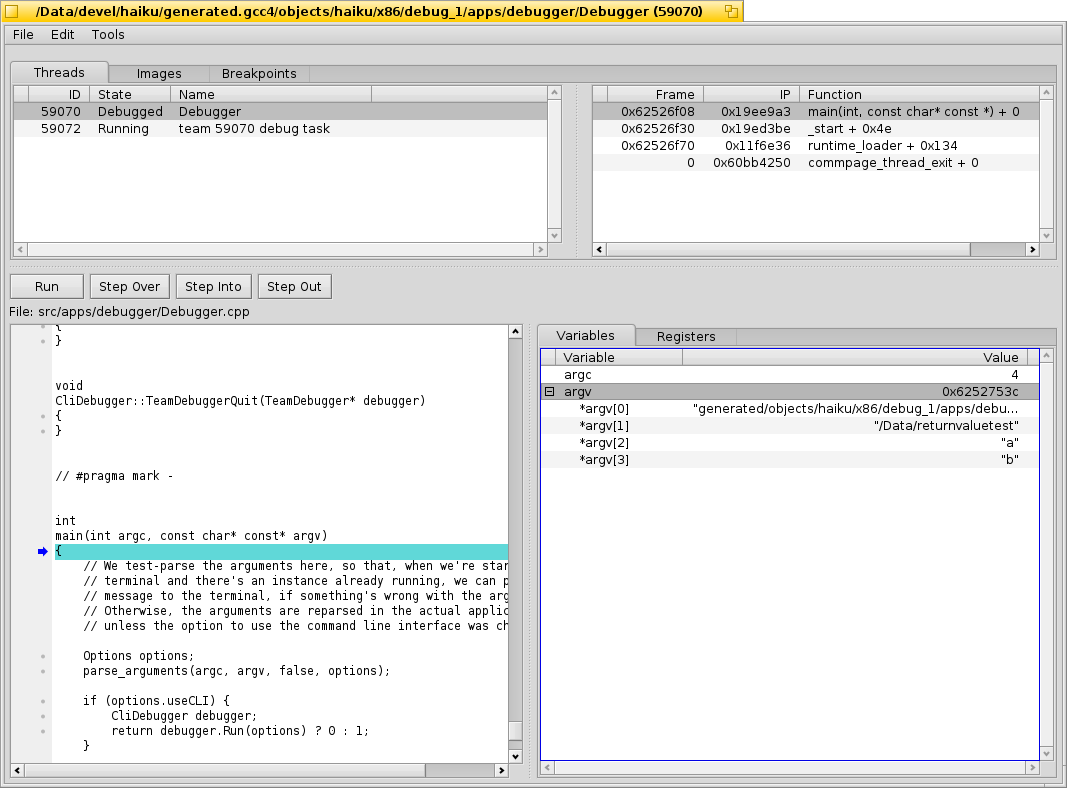Click the Value column header
The width and height of the screenshot is (1067, 788).
tap(853, 357)
